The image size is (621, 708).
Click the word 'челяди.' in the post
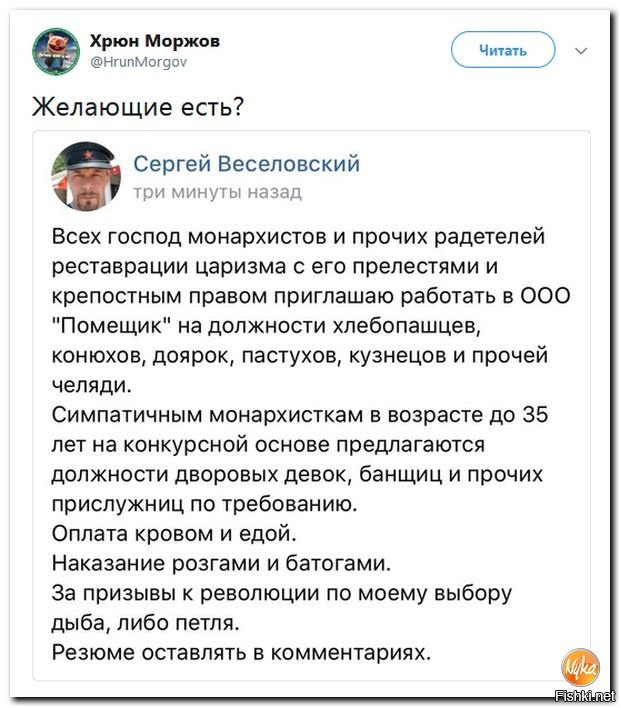coord(92,385)
